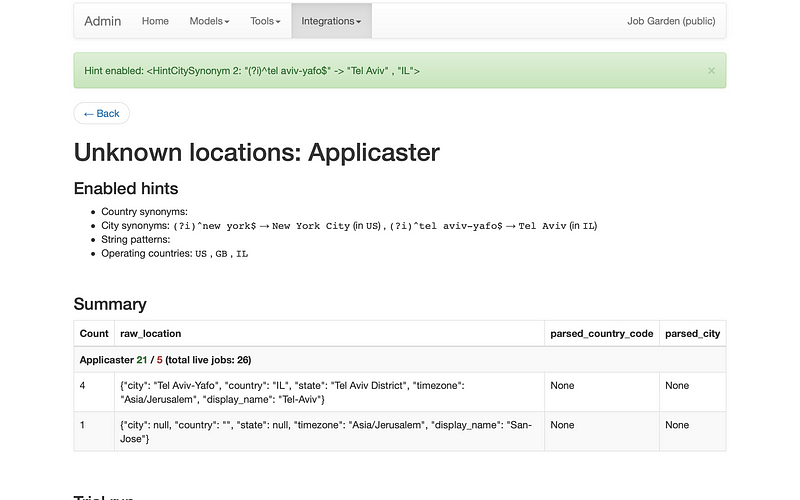Click the Unknown locations: Applicaster heading
Image resolution: width=800 pixels, height=500 pixels.
(x=257, y=152)
